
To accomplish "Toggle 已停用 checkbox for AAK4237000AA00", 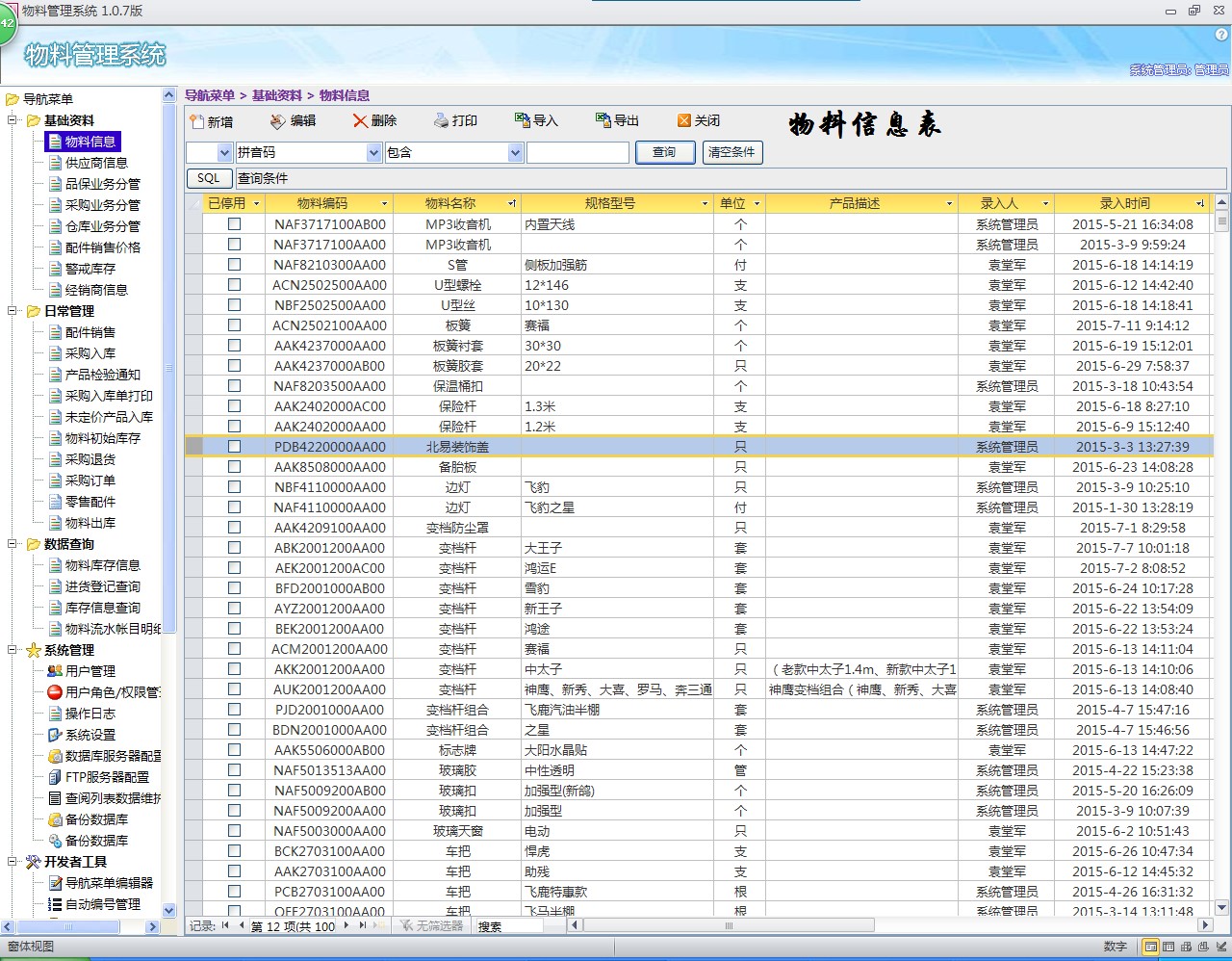I will (x=234, y=345).
